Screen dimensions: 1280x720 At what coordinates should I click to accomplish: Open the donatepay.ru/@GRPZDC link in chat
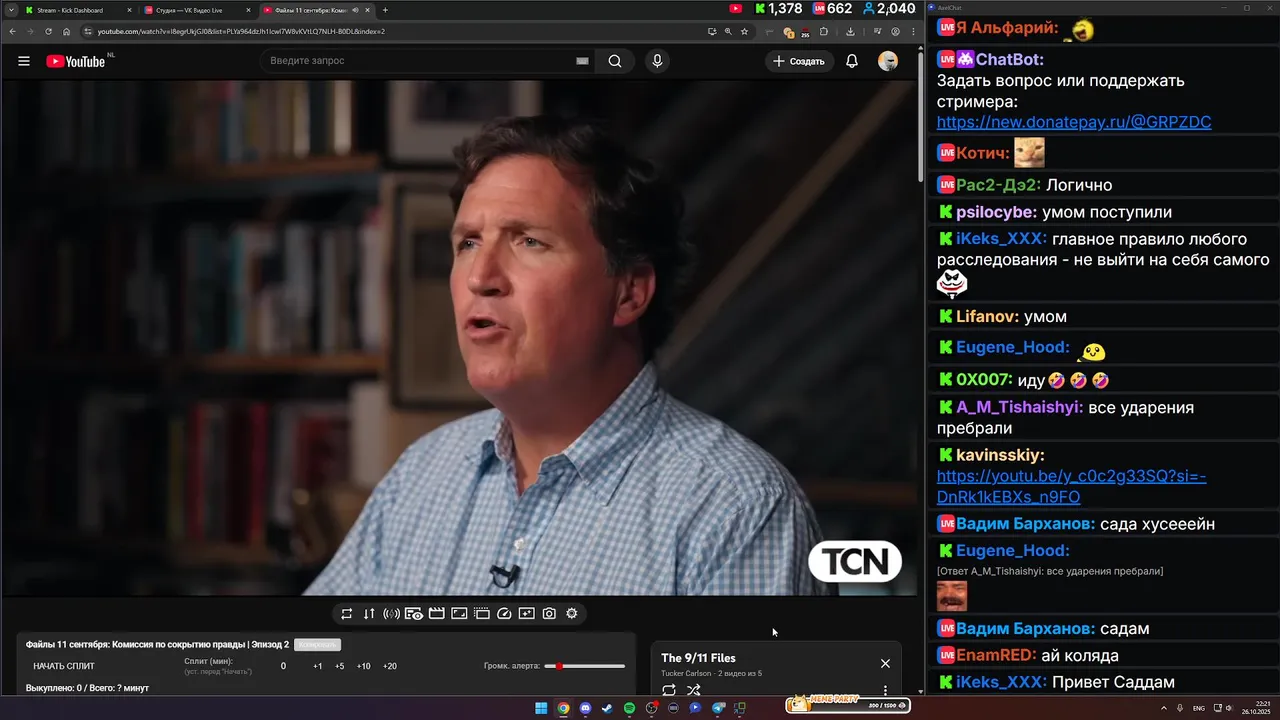pyautogui.click(x=1074, y=122)
